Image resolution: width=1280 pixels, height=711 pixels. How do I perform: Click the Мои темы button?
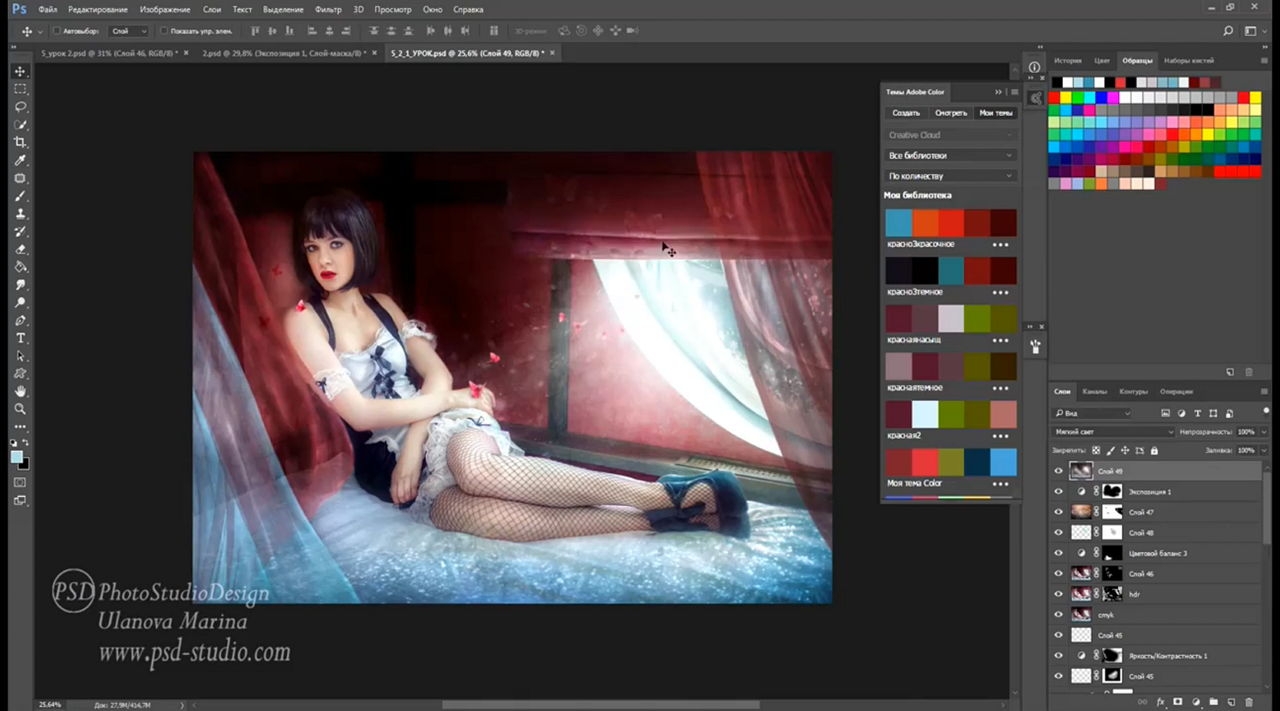996,113
